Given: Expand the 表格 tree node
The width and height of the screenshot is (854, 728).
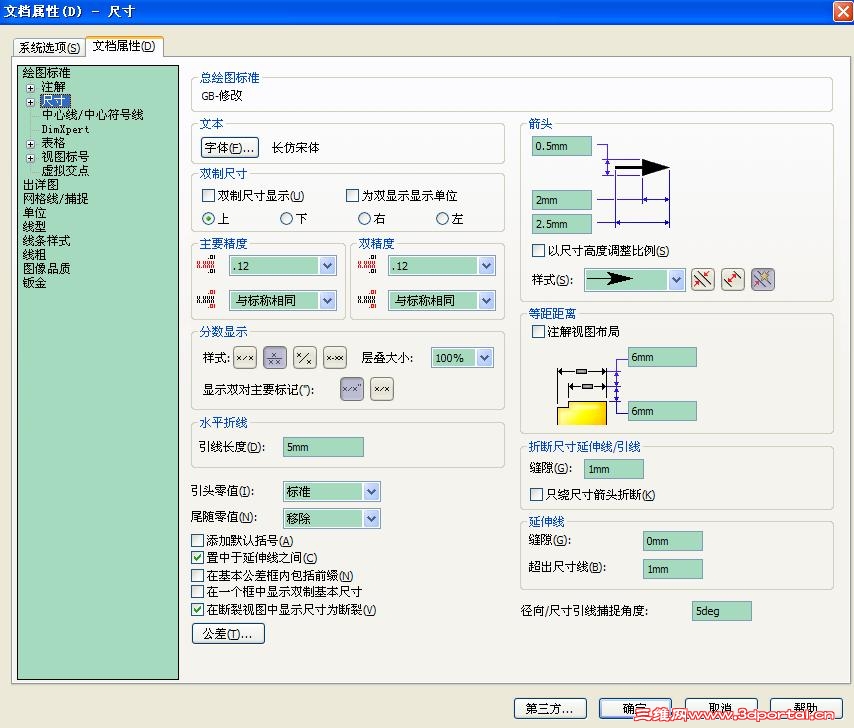Looking at the screenshot, I should point(30,144).
